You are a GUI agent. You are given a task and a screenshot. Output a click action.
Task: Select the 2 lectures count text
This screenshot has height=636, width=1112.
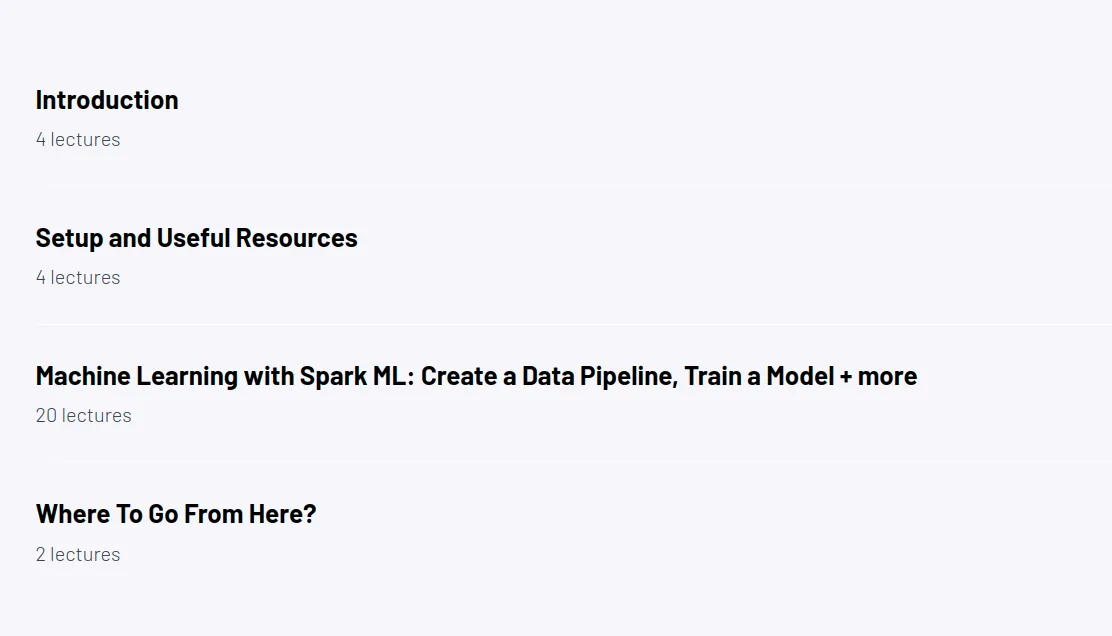(78, 554)
